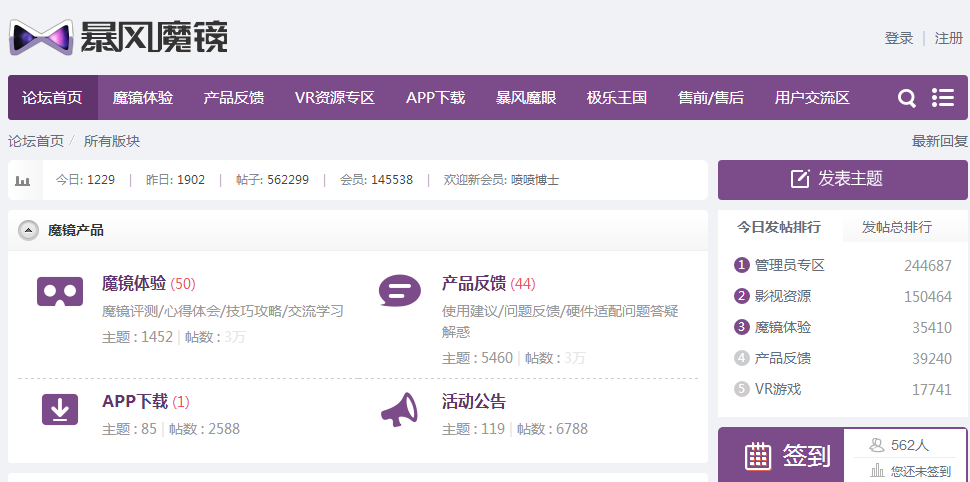The width and height of the screenshot is (970, 482).
Task: Go to VR资源专区 nav item
Action: [335, 98]
